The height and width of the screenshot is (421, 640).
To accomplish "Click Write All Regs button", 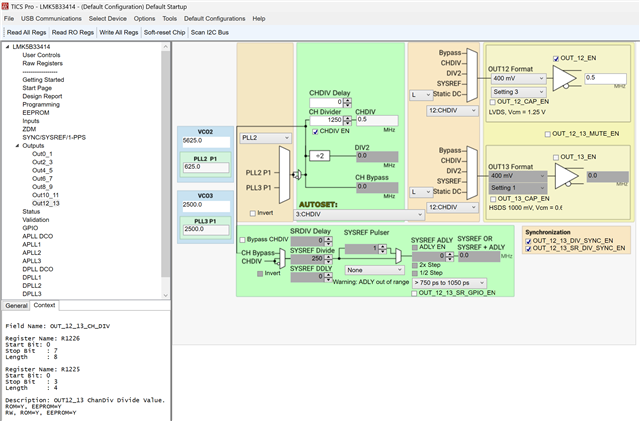I will click(x=119, y=33).
